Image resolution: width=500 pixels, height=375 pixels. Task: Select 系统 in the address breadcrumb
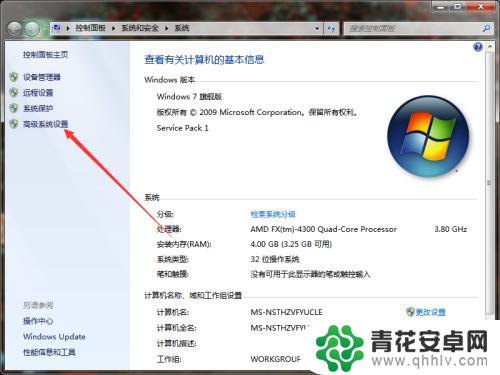(182, 28)
